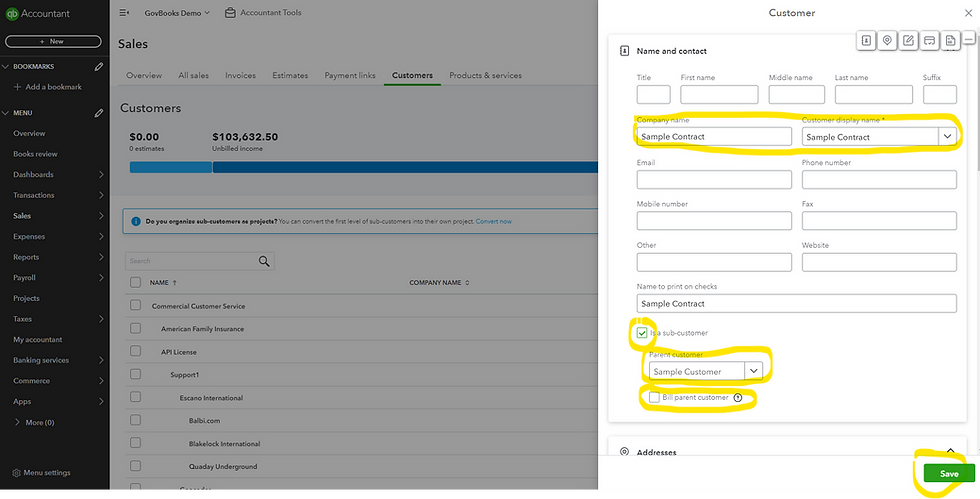Jump to Notes section edit icon
Image resolution: width=980 pixels, height=499 pixels.
coord(908,41)
